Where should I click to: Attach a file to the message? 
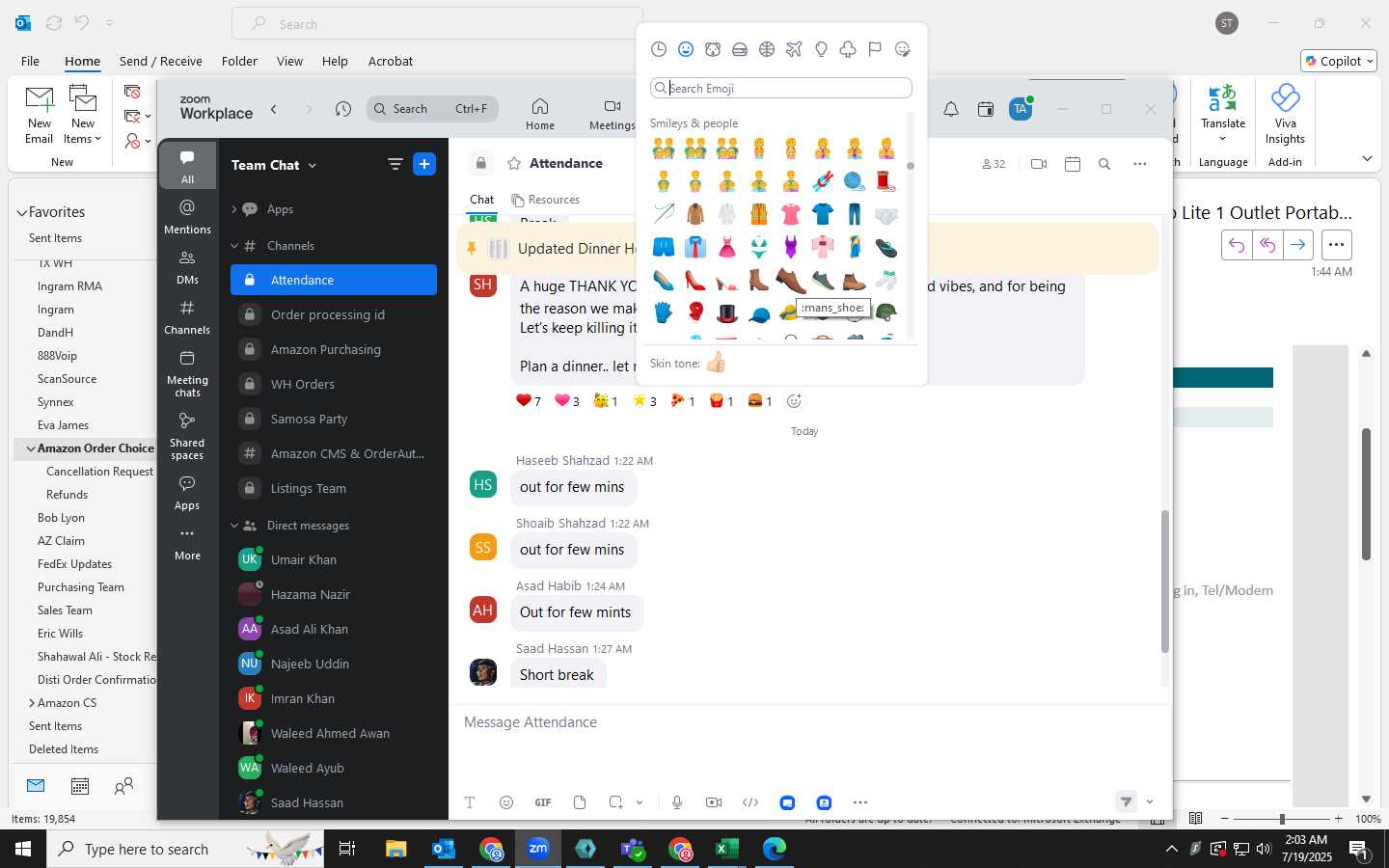580,802
